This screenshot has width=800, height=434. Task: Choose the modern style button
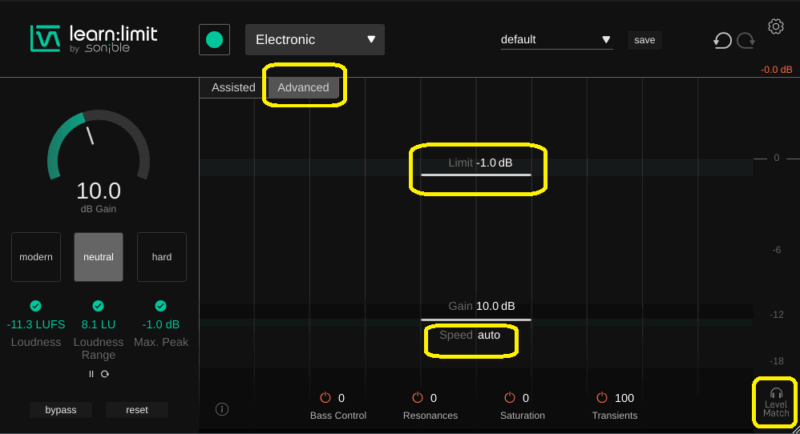pos(36,257)
